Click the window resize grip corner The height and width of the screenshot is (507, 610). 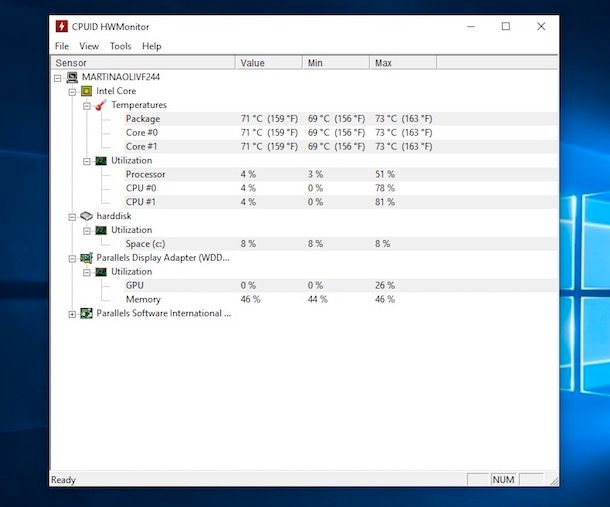[x=554, y=481]
